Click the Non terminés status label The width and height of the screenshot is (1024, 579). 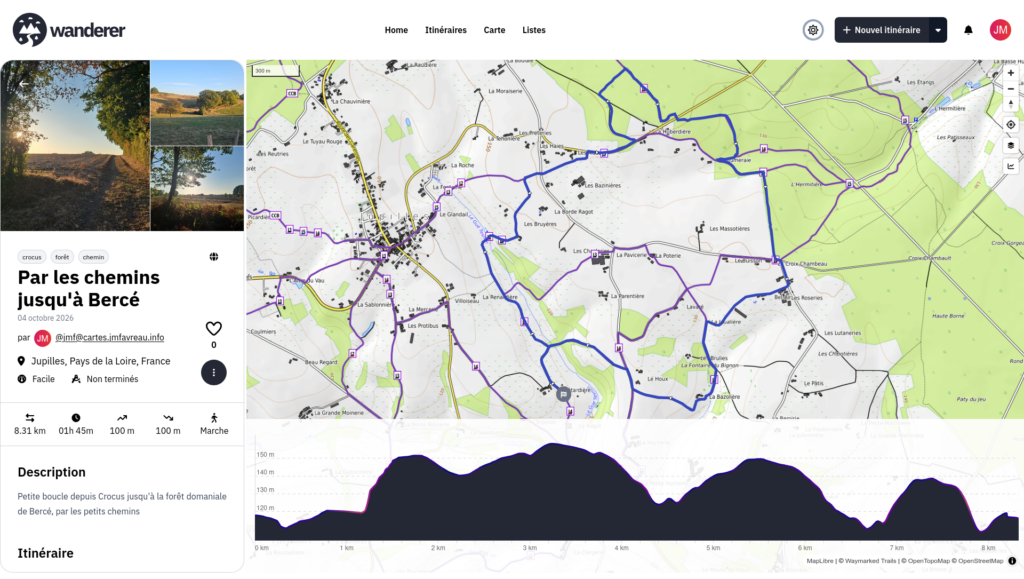point(112,379)
